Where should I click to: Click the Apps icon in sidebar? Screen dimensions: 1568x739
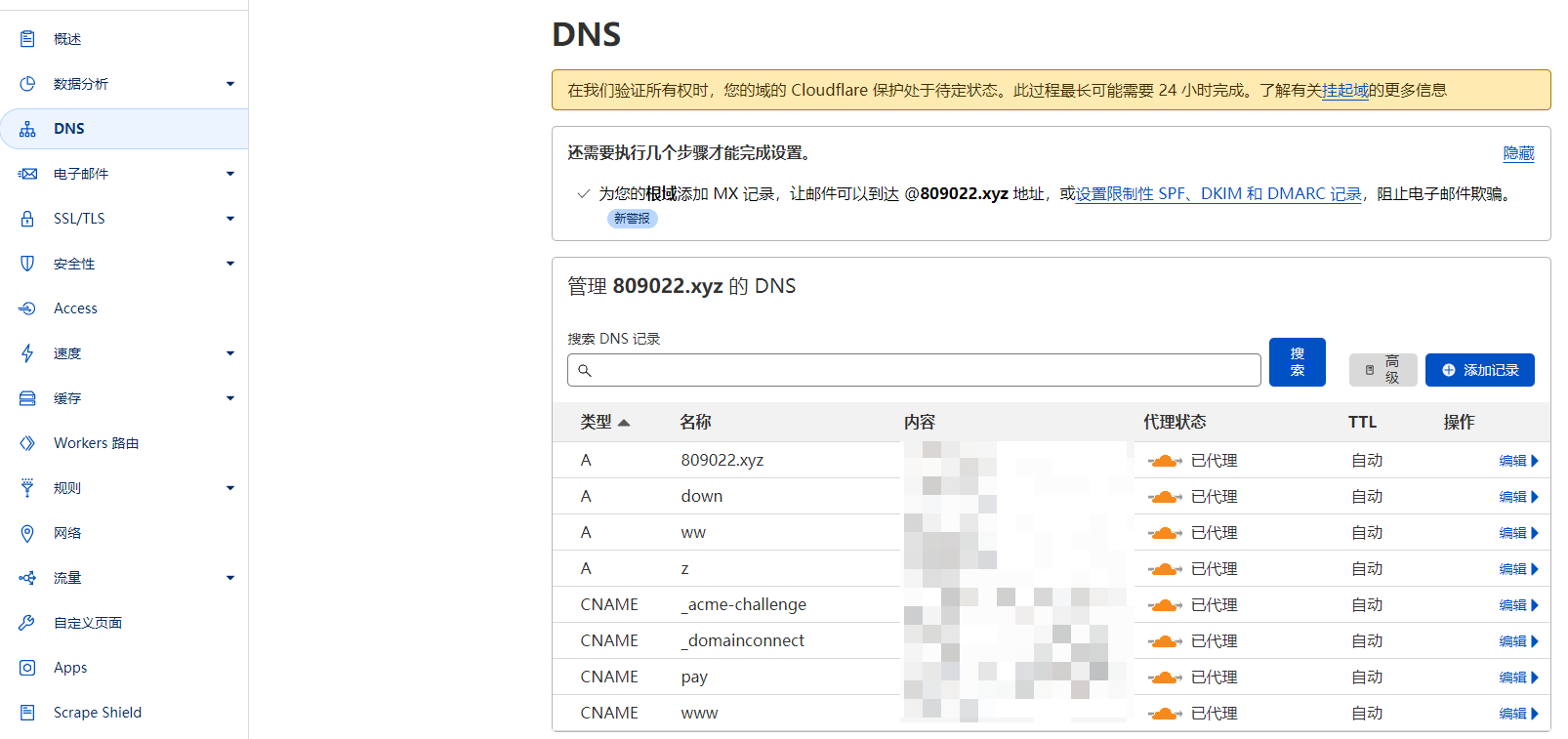27,668
